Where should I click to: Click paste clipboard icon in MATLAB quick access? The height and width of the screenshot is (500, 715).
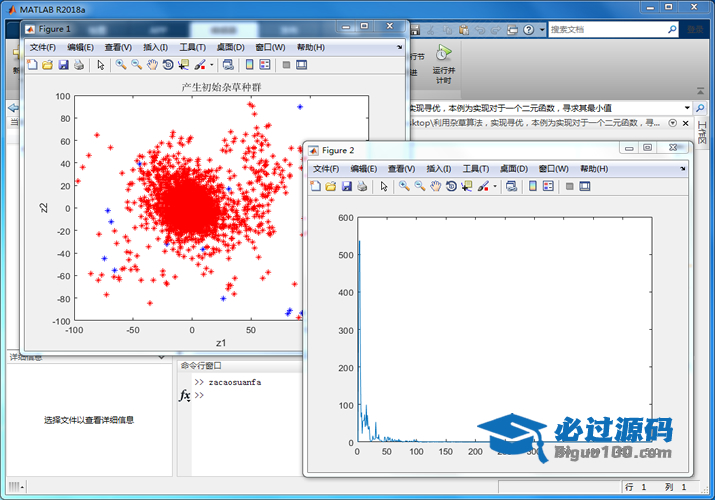(464, 30)
